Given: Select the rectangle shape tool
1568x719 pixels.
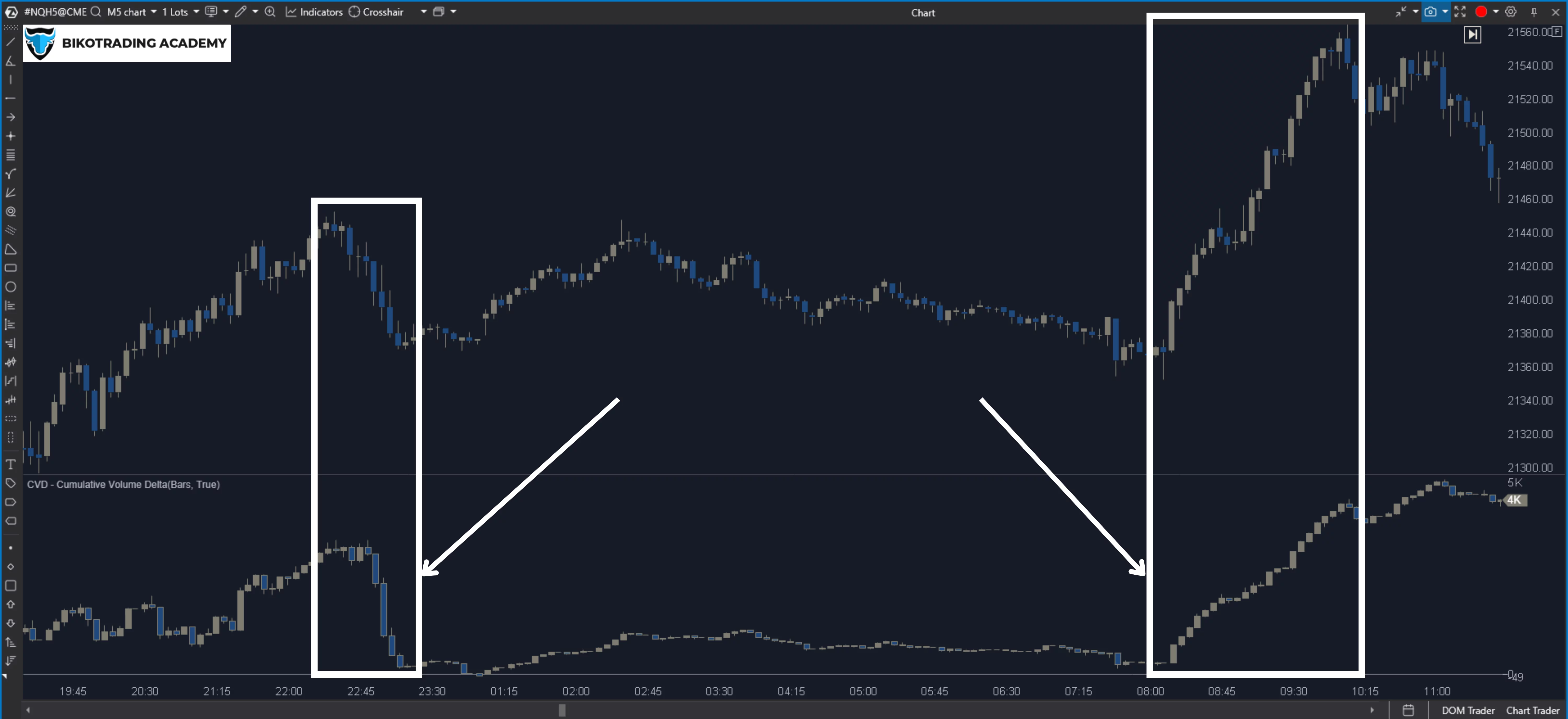Looking at the screenshot, I should (10, 268).
